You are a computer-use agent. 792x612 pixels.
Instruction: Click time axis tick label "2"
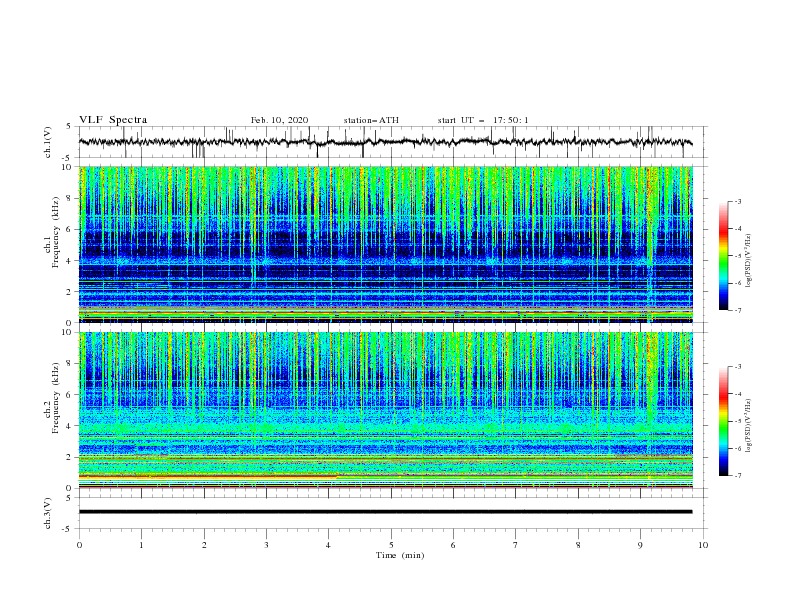(x=204, y=545)
